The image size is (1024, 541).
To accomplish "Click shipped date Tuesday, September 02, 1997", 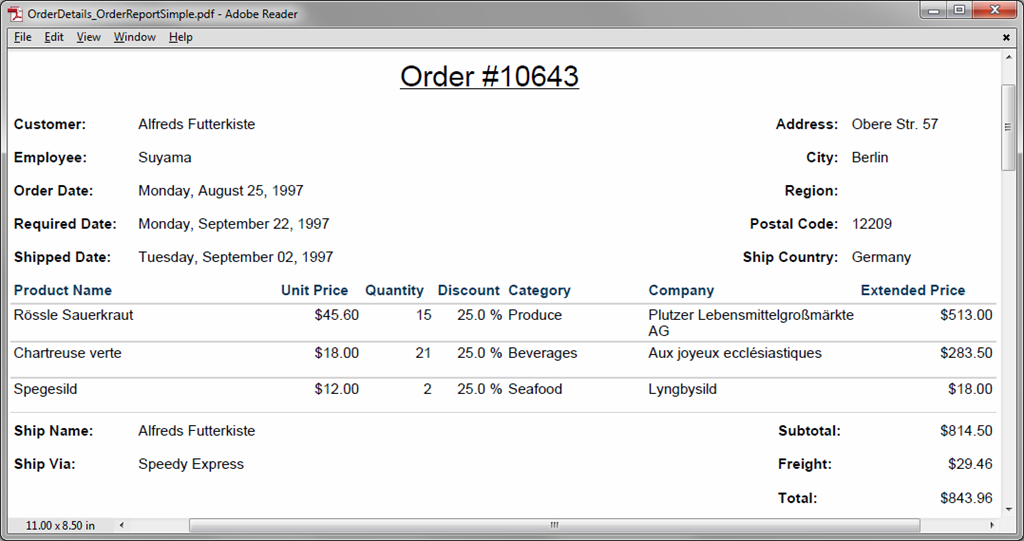I will click(x=236, y=257).
